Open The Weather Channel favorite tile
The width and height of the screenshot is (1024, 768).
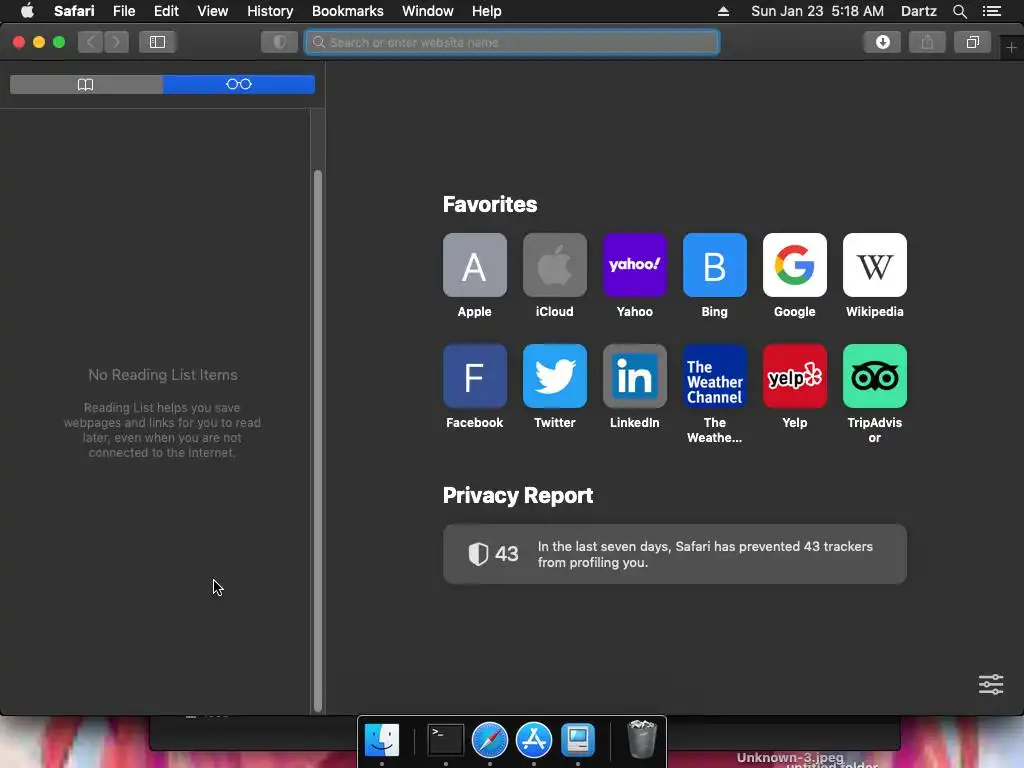point(714,376)
